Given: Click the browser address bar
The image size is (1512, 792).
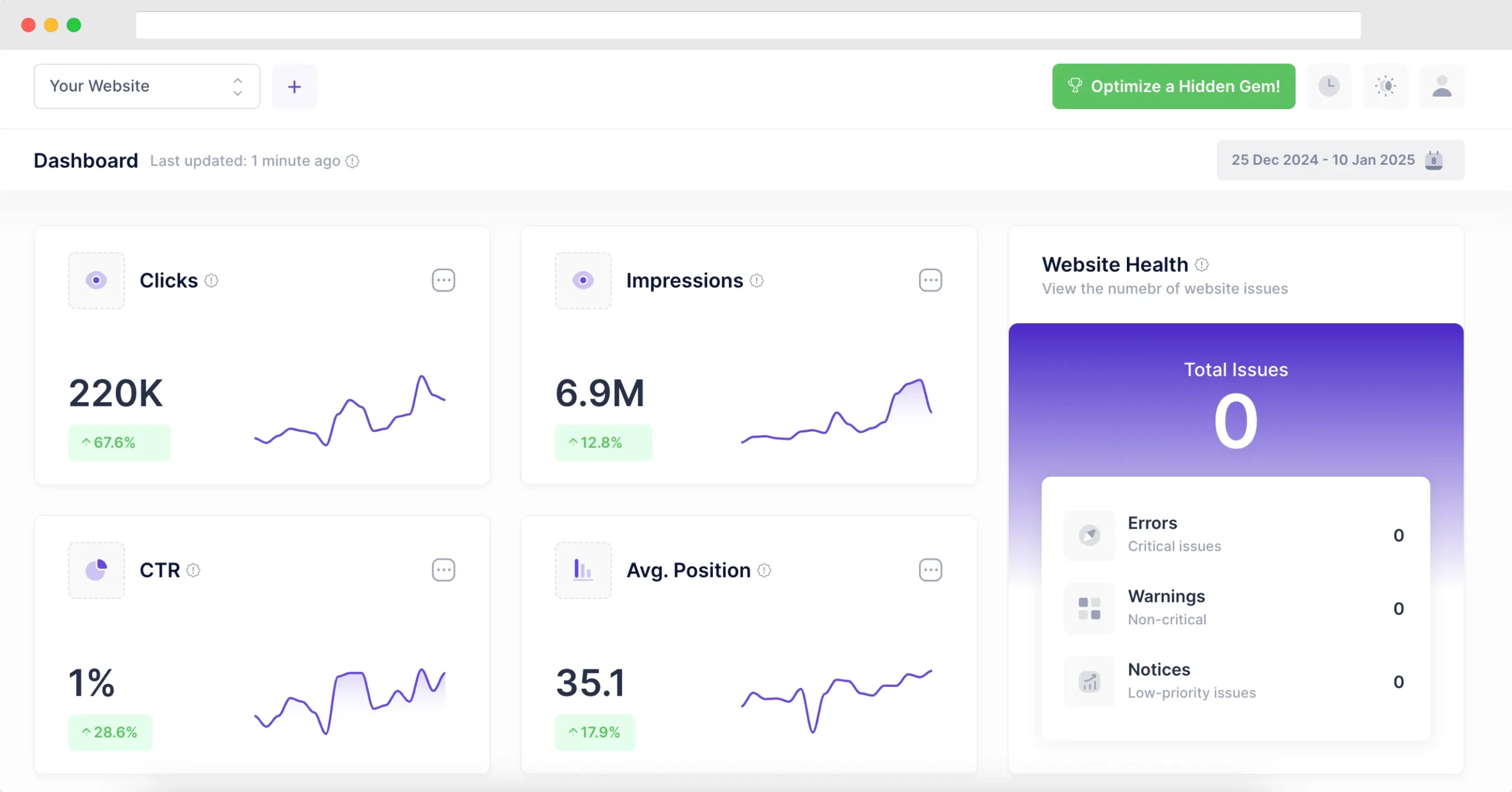Looking at the screenshot, I should 748,25.
